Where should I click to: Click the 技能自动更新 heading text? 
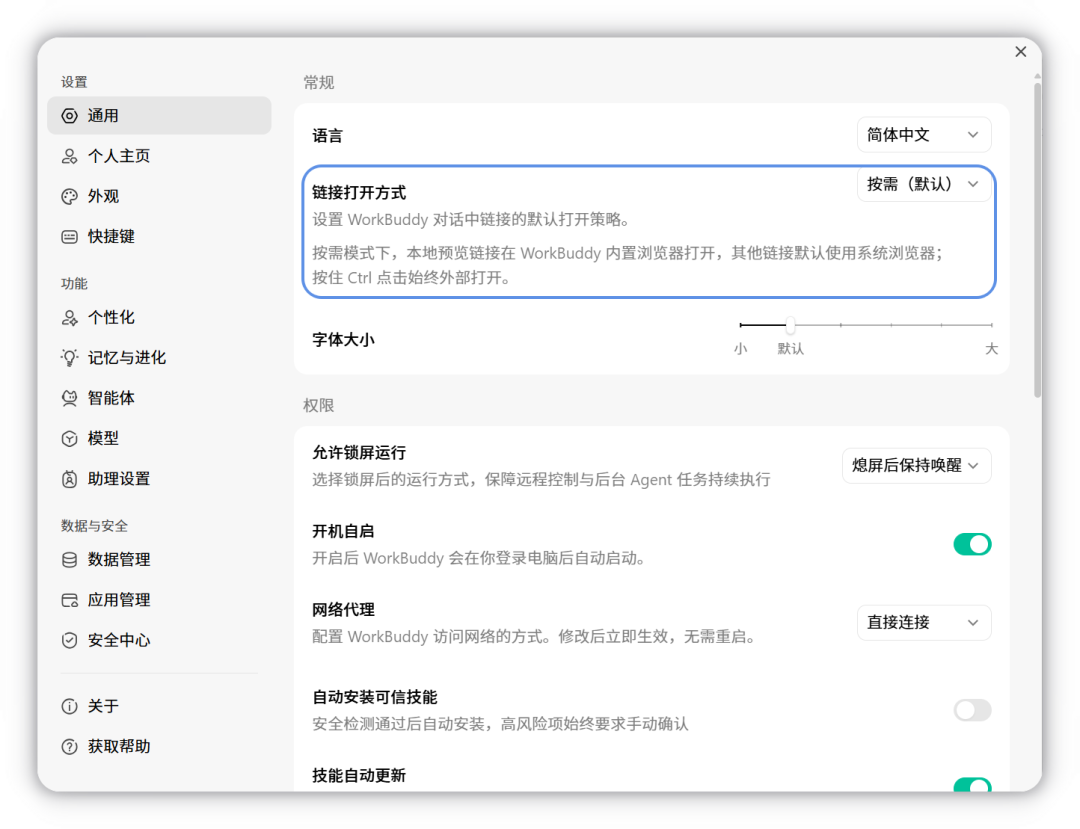(359, 776)
